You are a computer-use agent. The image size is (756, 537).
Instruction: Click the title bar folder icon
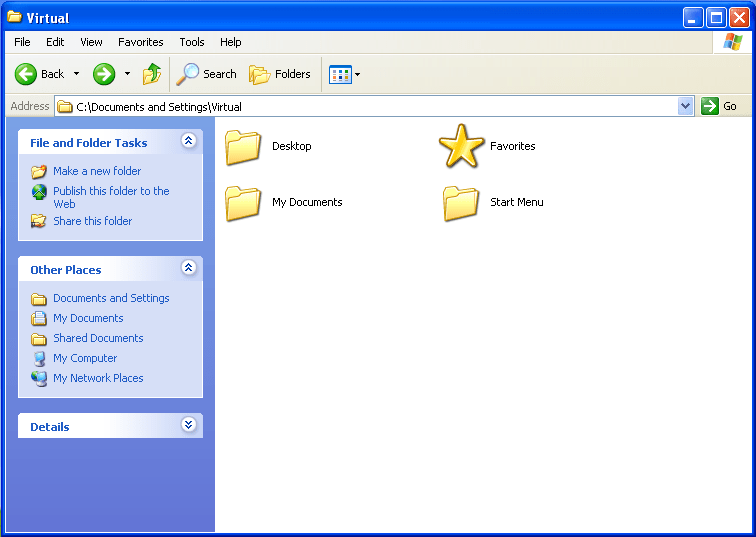[x=14, y=17]
